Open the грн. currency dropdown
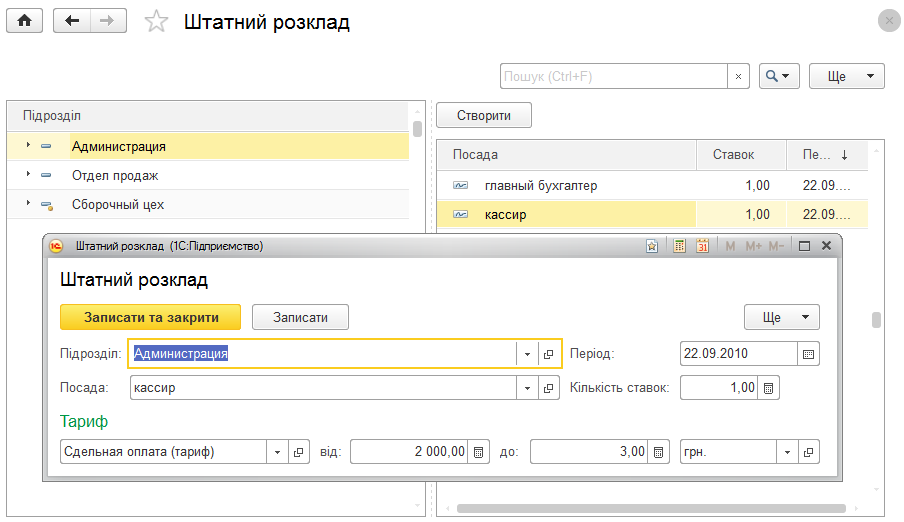This screenshot has width=904, height=522. pyautogui.click(x=787, y=452)
